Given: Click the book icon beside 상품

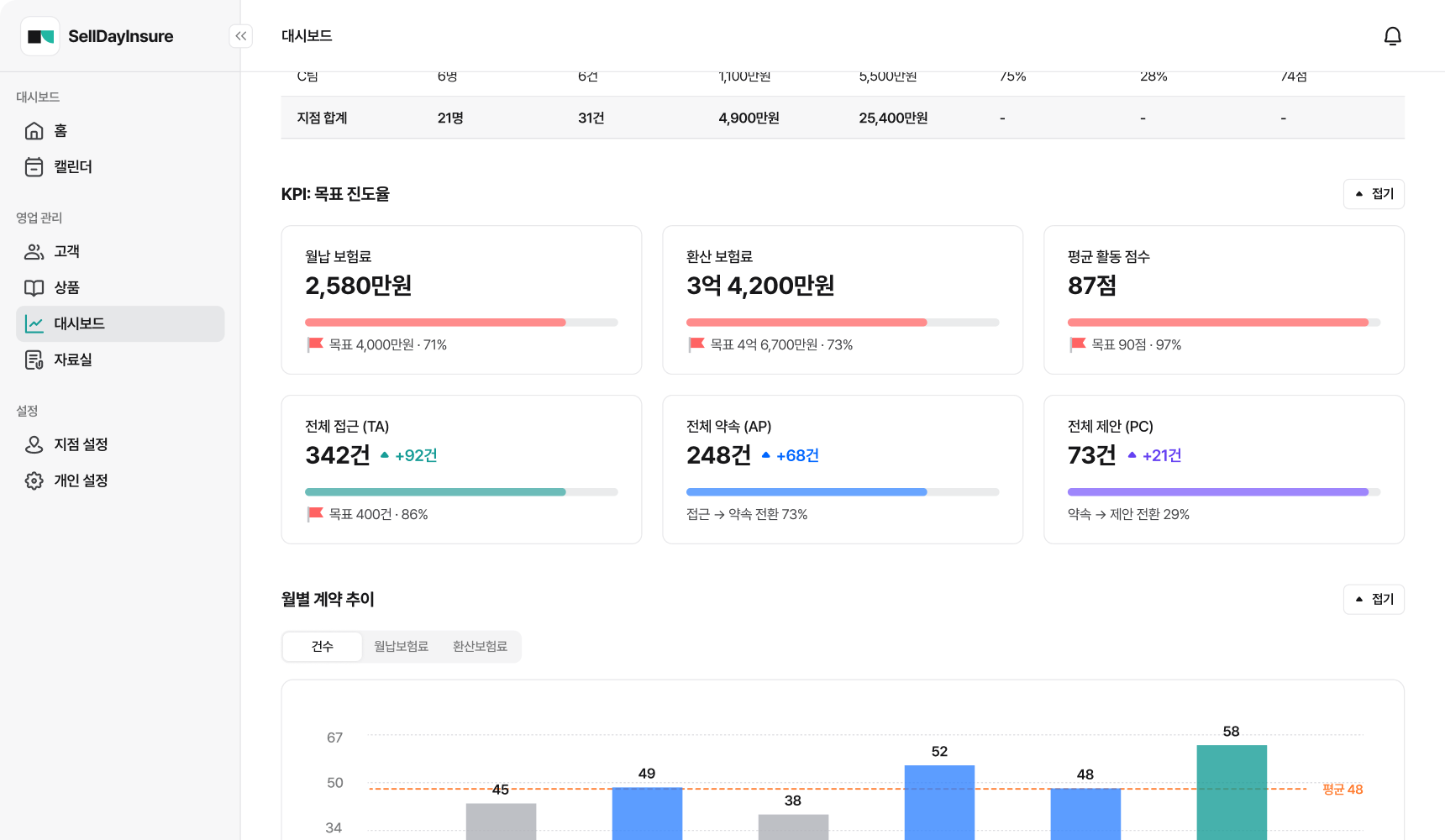Looking at the screenshot, I should tap(34, 288).
